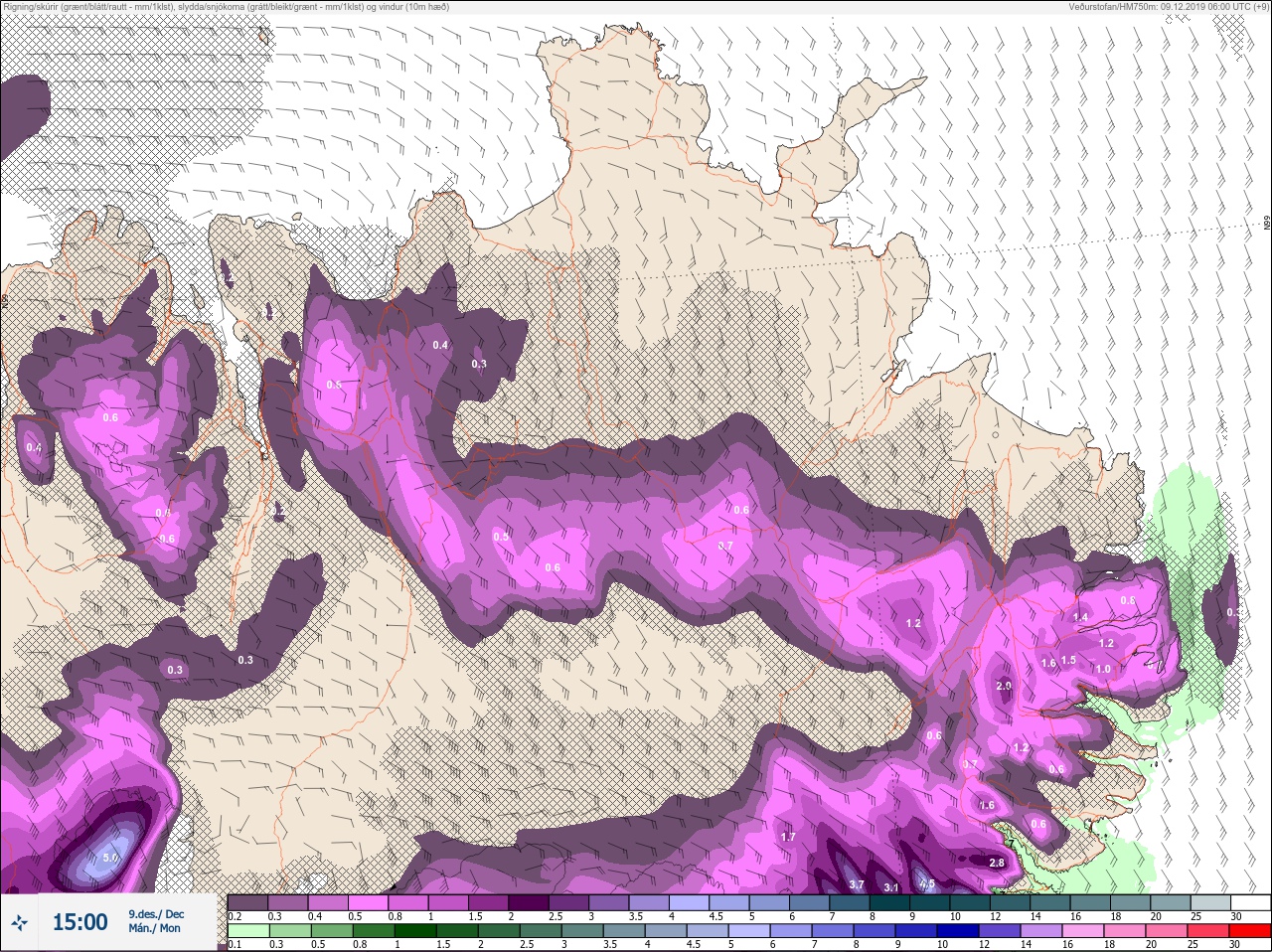Click the 2.0 precipitation value on map
The height and width of the screenshot is (952, 1272).
(1003, 686)
